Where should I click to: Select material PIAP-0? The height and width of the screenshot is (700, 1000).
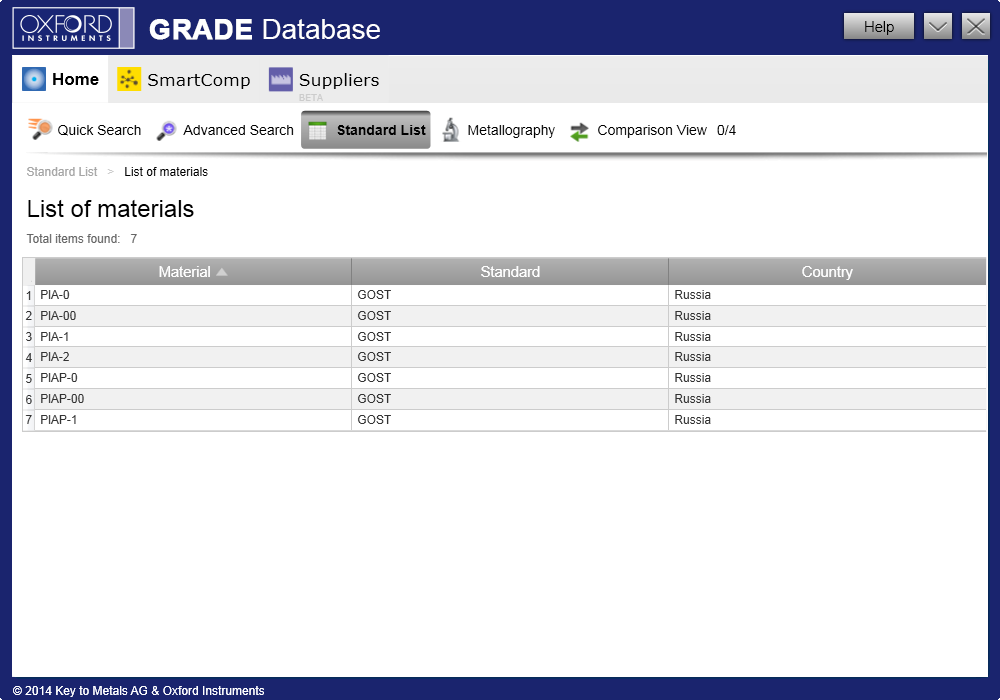pyautogui.click(x=59, y=377)
